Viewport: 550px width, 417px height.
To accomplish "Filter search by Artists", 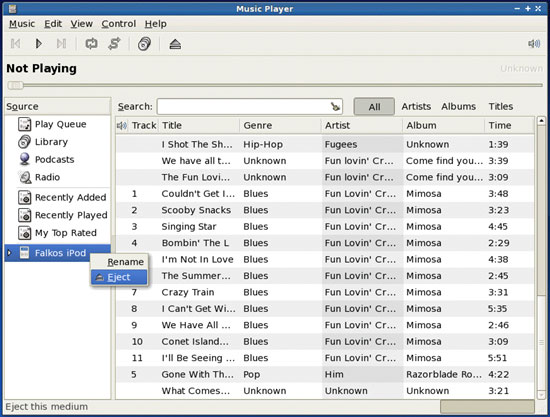I will (416, 107).
